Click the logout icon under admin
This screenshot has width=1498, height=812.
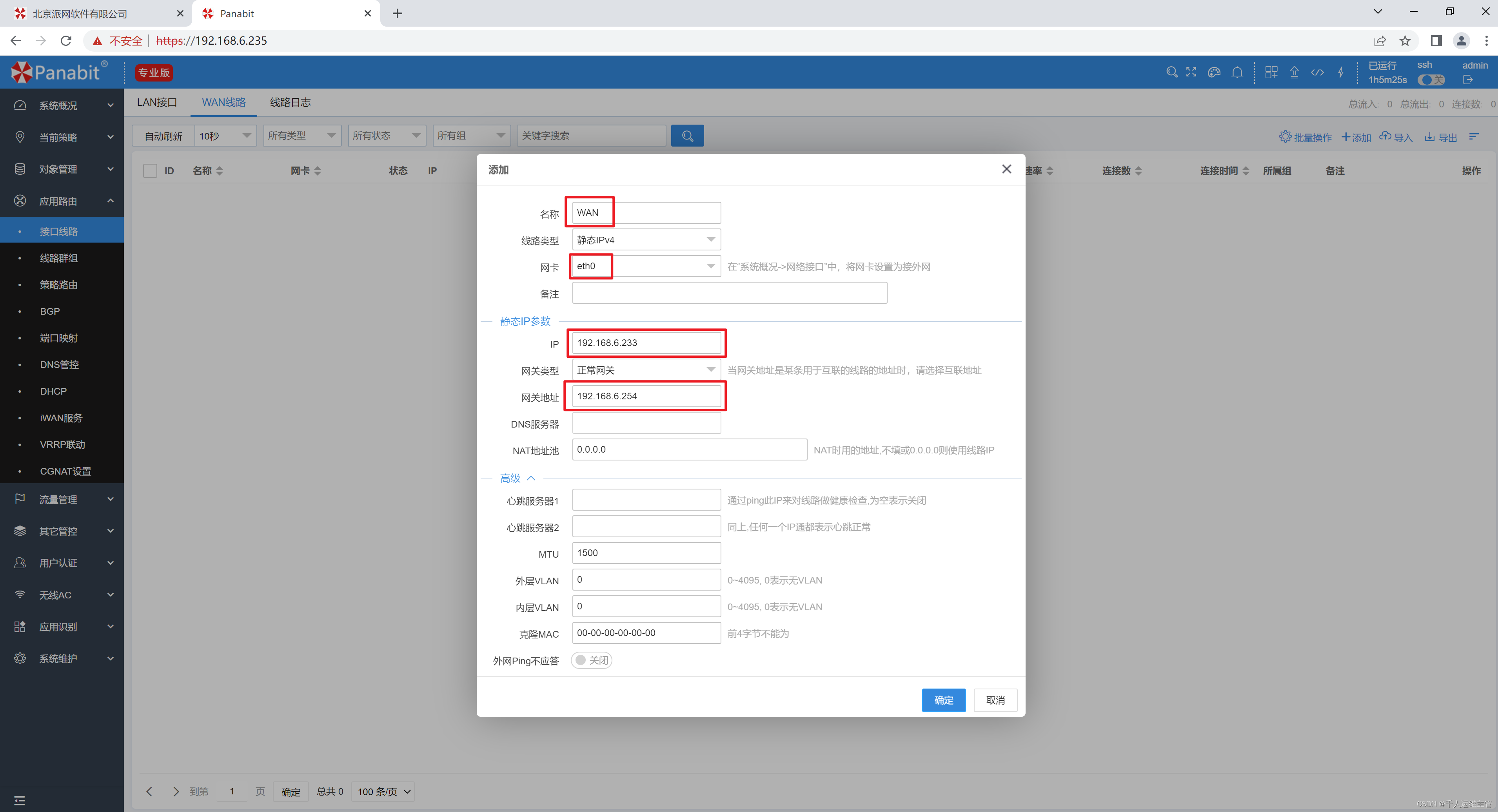point(1468,80)
